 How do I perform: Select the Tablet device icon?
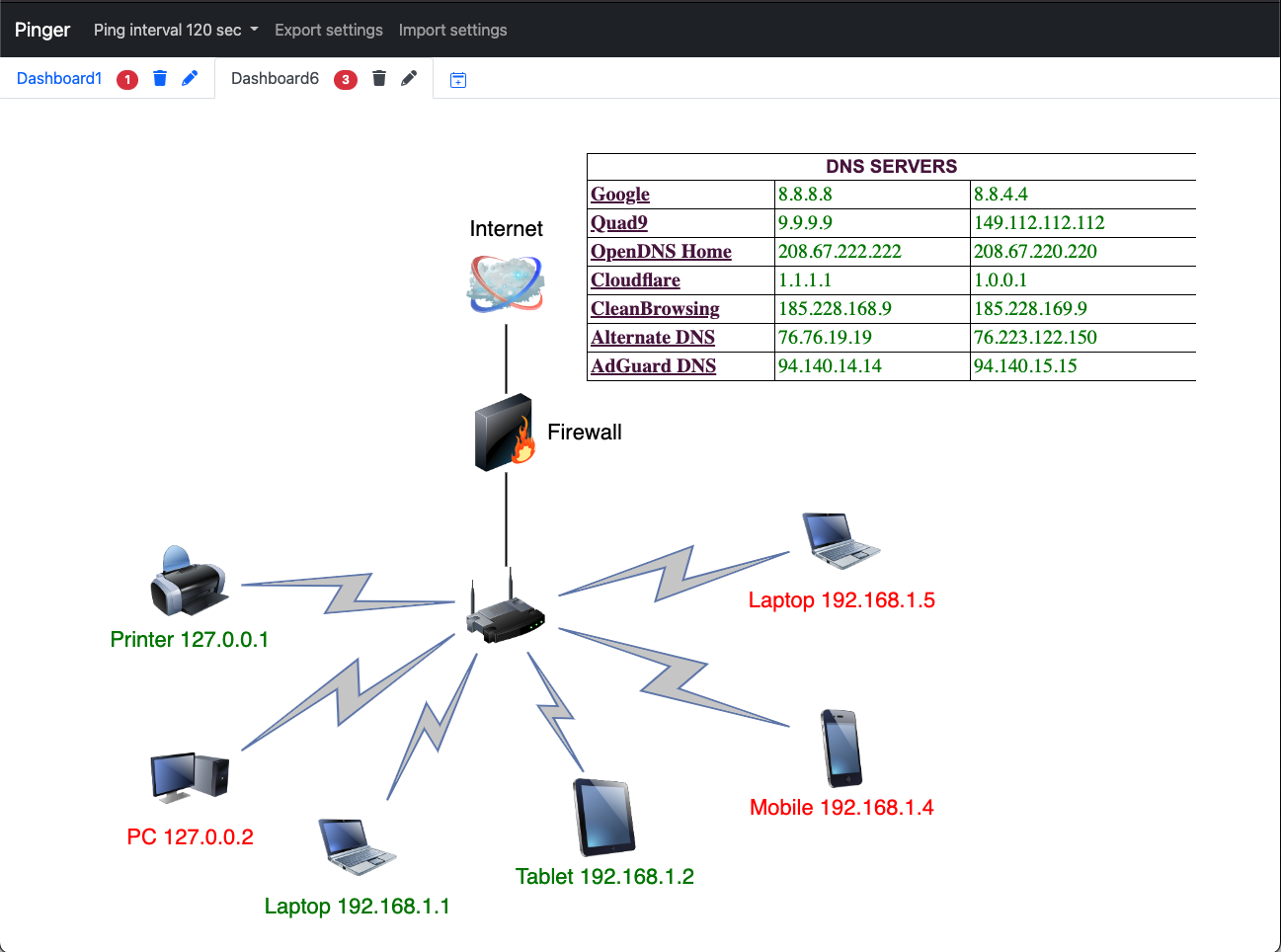603,817
